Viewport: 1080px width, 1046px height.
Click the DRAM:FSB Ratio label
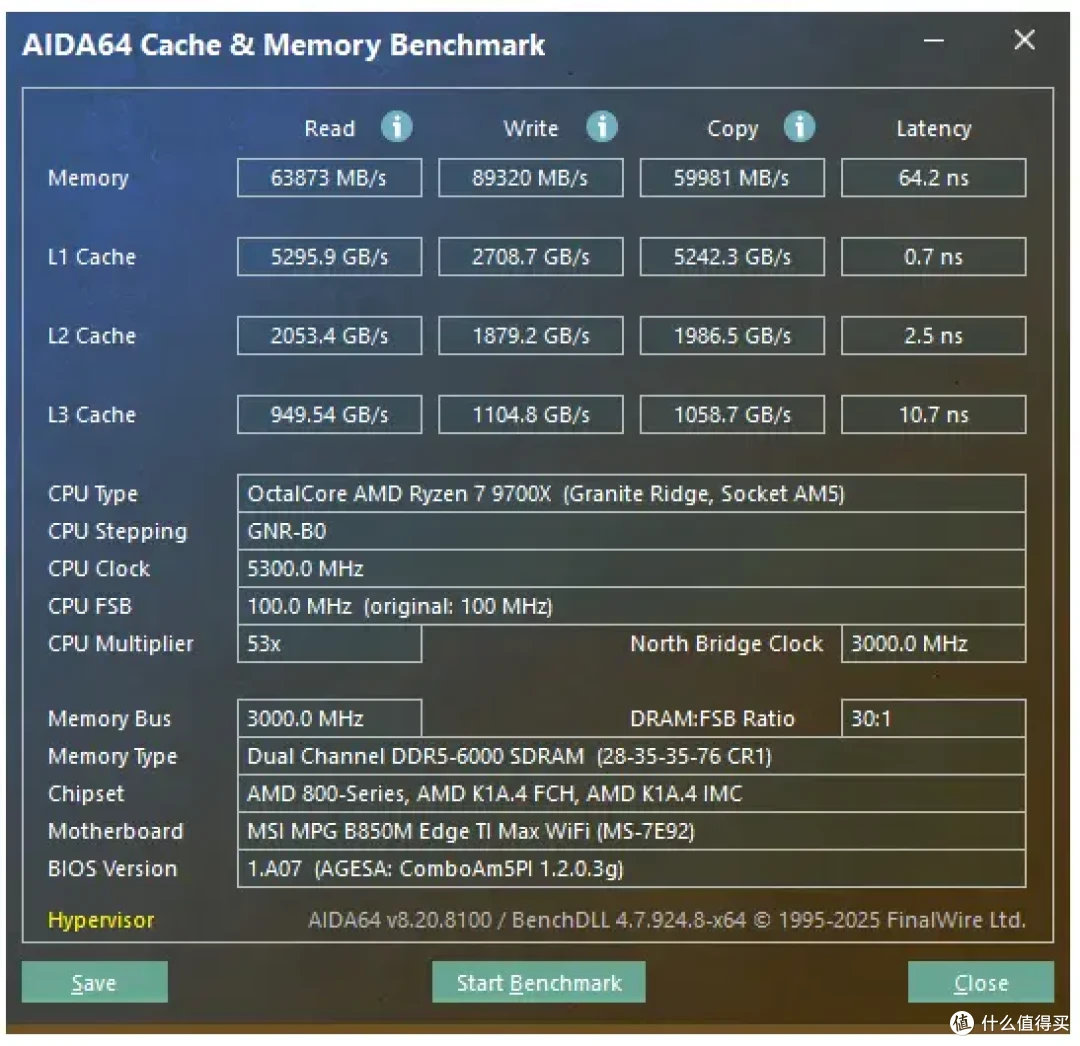pyautogui.click(x=712, y=719)
